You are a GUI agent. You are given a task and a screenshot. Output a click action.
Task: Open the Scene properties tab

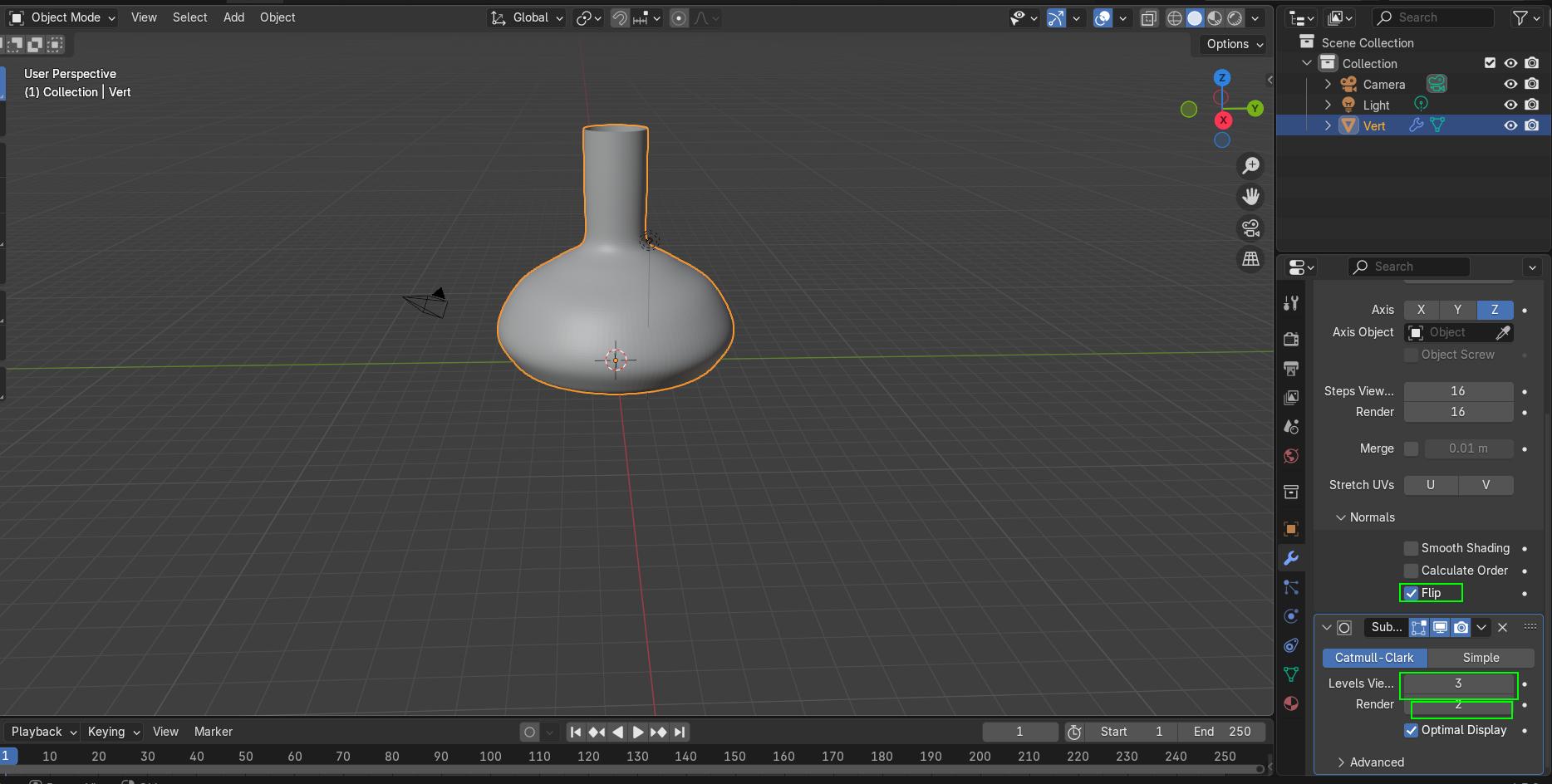pyautogui.click(x=1290, y=426)
